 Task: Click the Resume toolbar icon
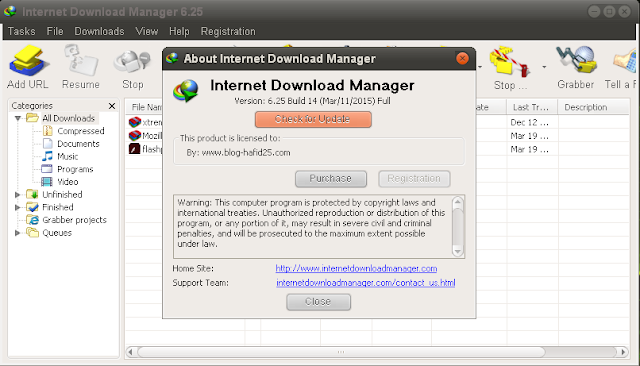81,61
